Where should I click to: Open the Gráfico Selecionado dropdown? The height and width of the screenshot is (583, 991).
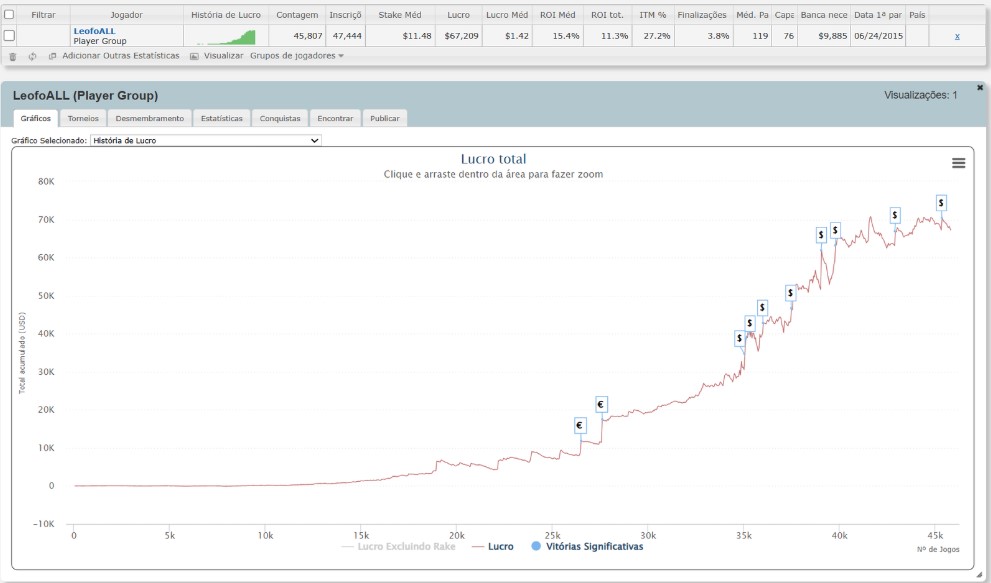coord(205,141)
